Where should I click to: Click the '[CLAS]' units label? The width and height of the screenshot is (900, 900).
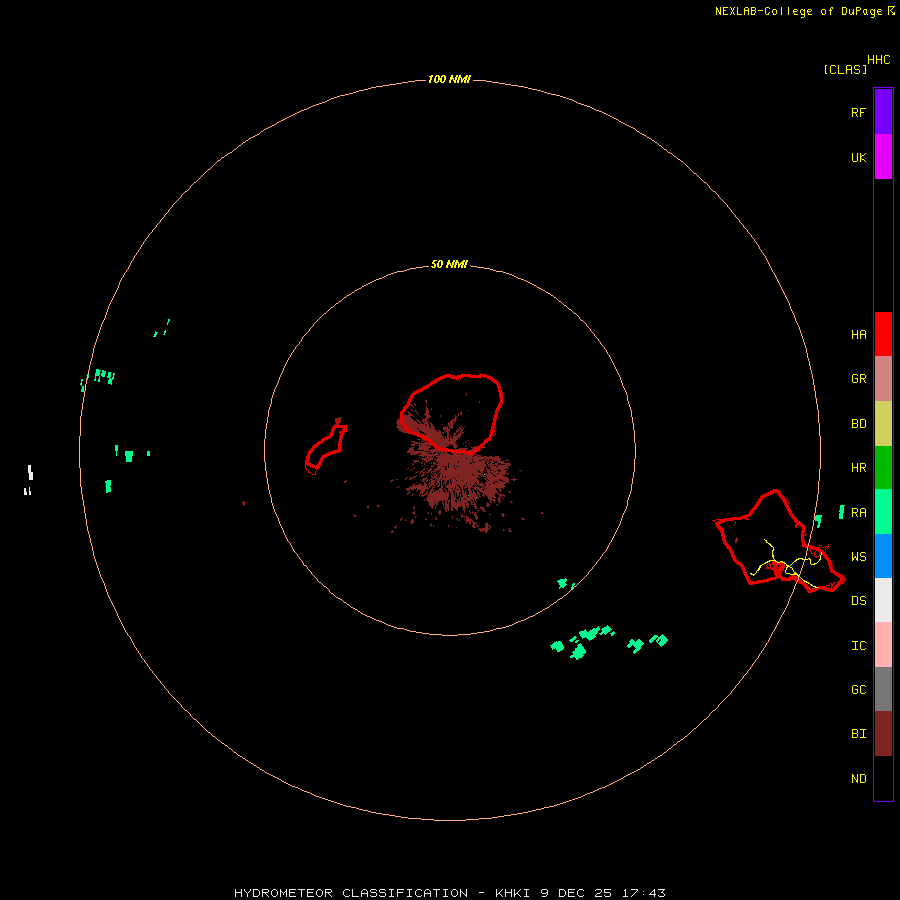click(845, 69)
